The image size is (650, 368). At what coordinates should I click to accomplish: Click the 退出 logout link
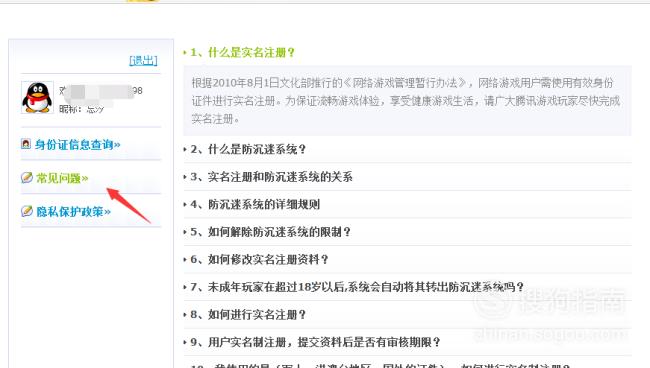[x=143, y=61]
